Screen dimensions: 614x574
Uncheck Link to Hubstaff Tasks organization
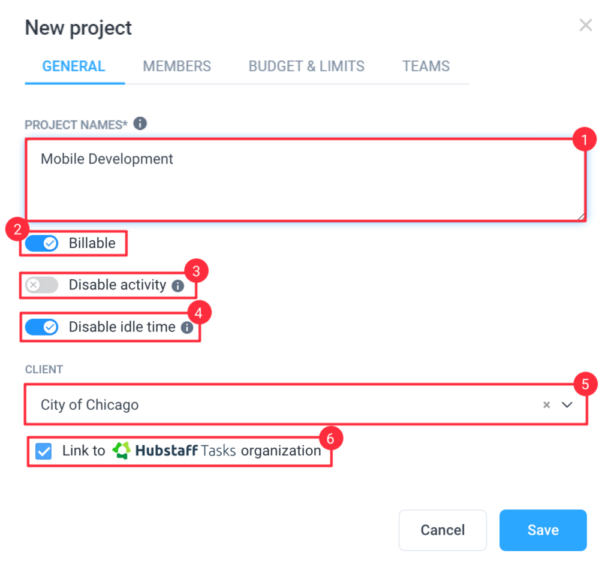pyautogui.click(x=43, y=451)
